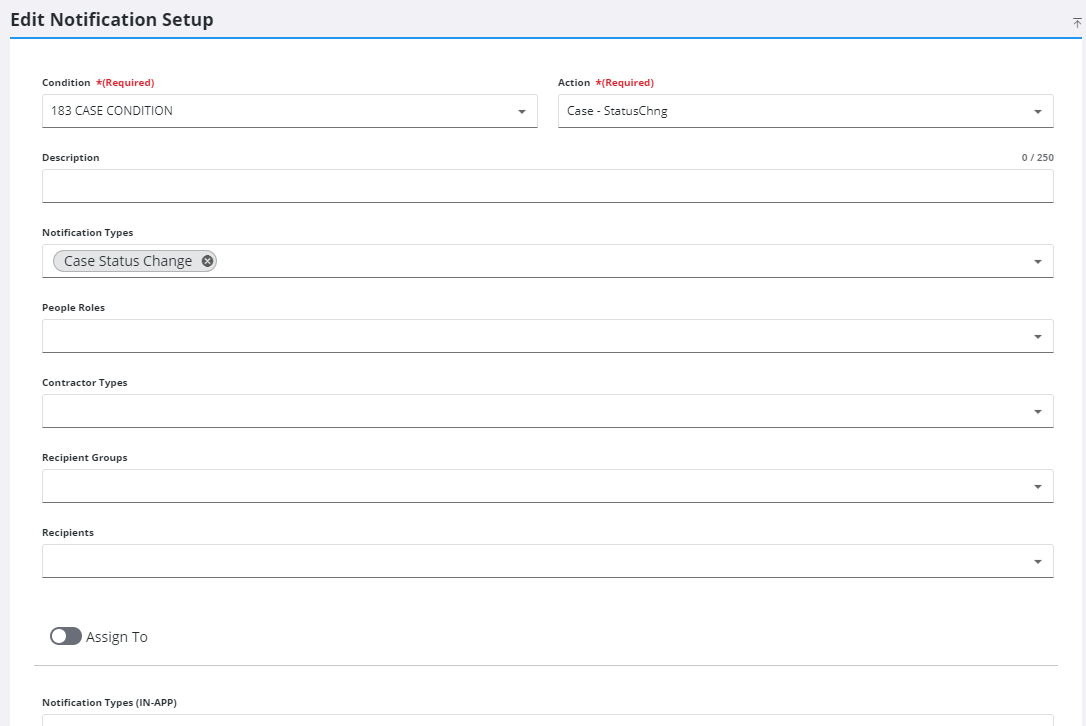Click inside the Contractor Types field
The height and width of the screenshot is (726, 1086).
pyautogui.click(x=500, y=410)
